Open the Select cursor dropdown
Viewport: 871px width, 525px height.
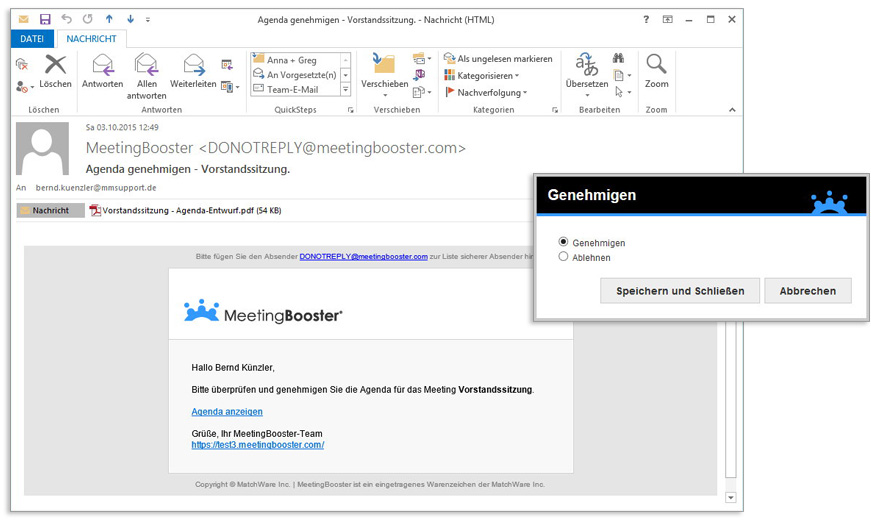[x=622, y=92]
